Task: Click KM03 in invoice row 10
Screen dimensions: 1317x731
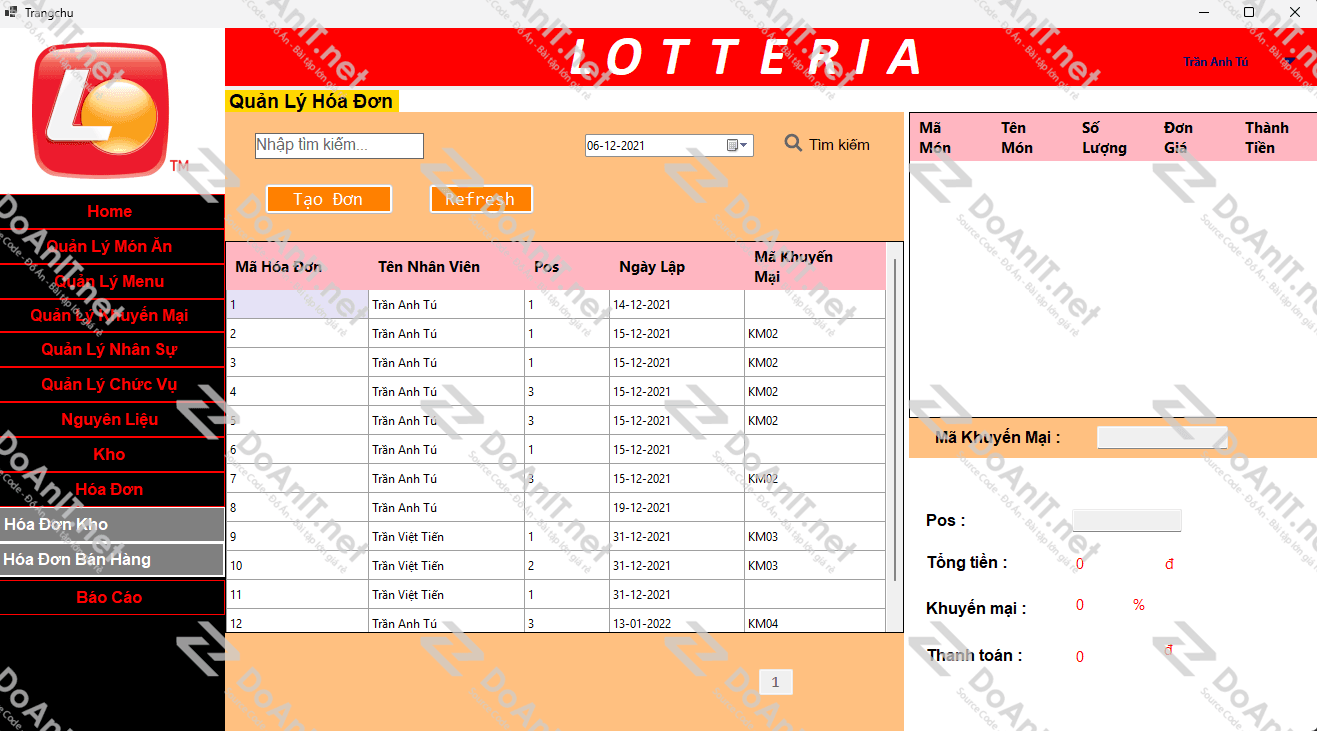Action: tap(815, 566)
